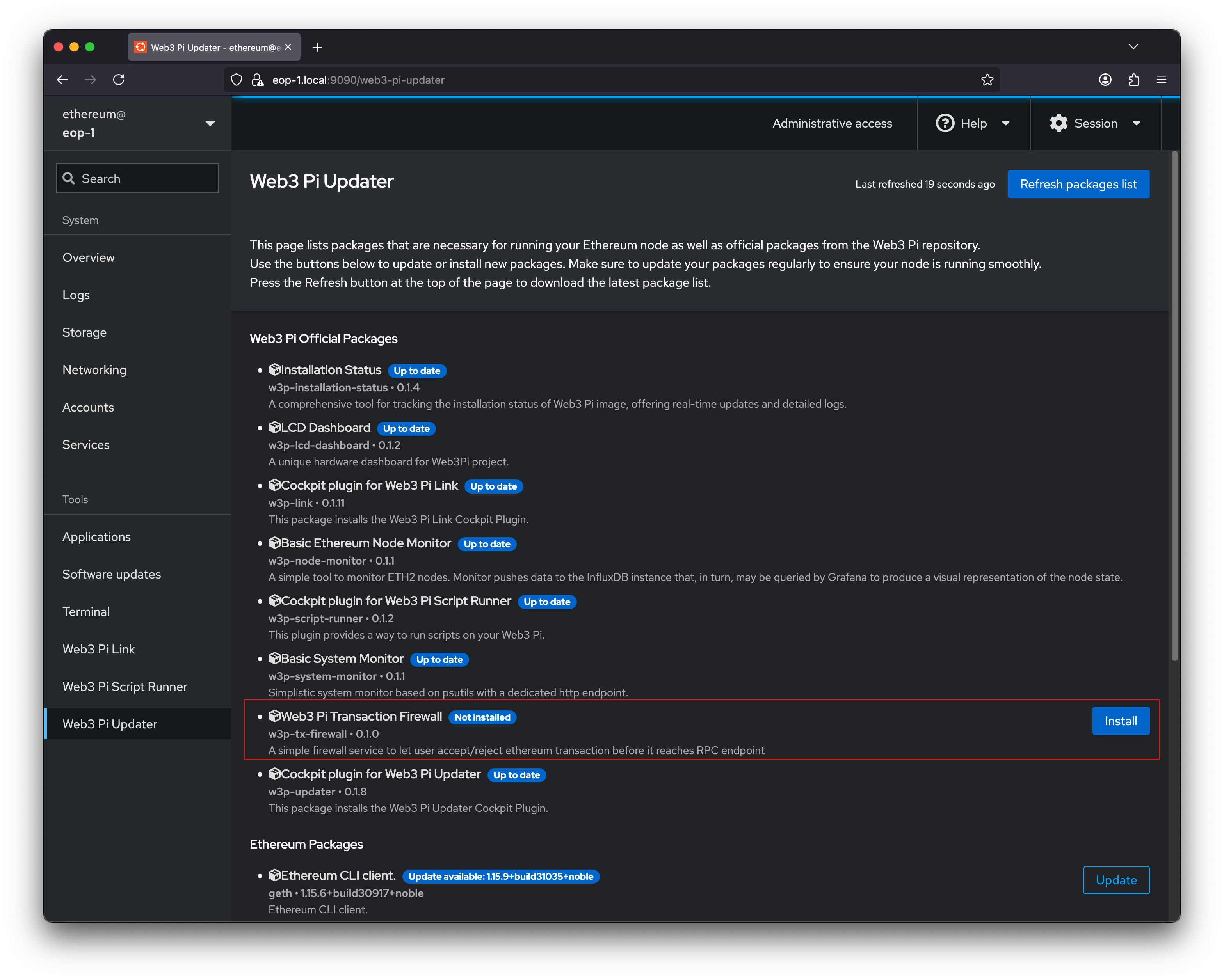Click the Not installed badge
This screenshot has height=980, width=1224.
(482, 717)
